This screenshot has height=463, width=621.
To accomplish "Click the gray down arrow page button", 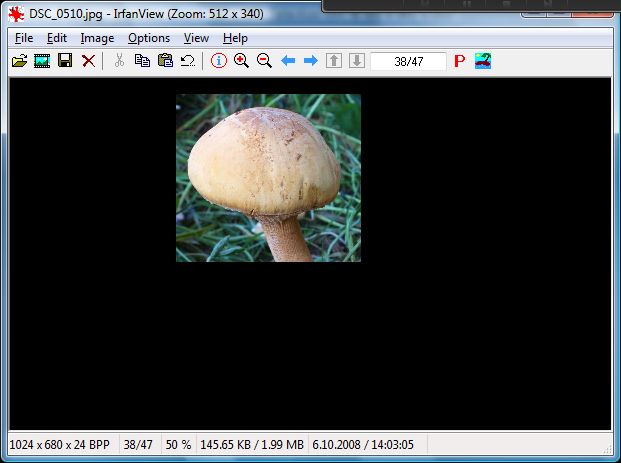I will point(357,61).
